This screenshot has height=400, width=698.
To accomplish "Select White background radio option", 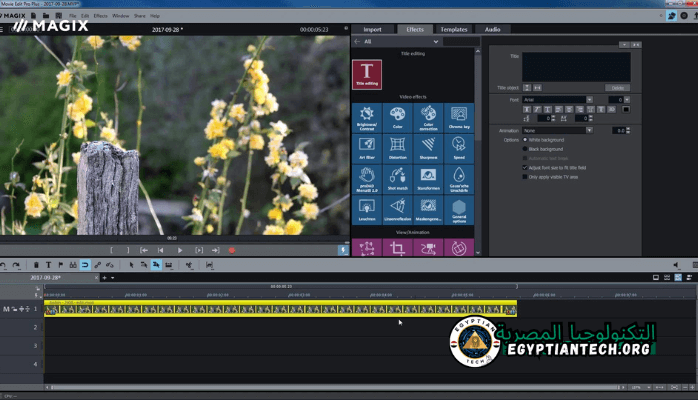I will click(525, 140).
